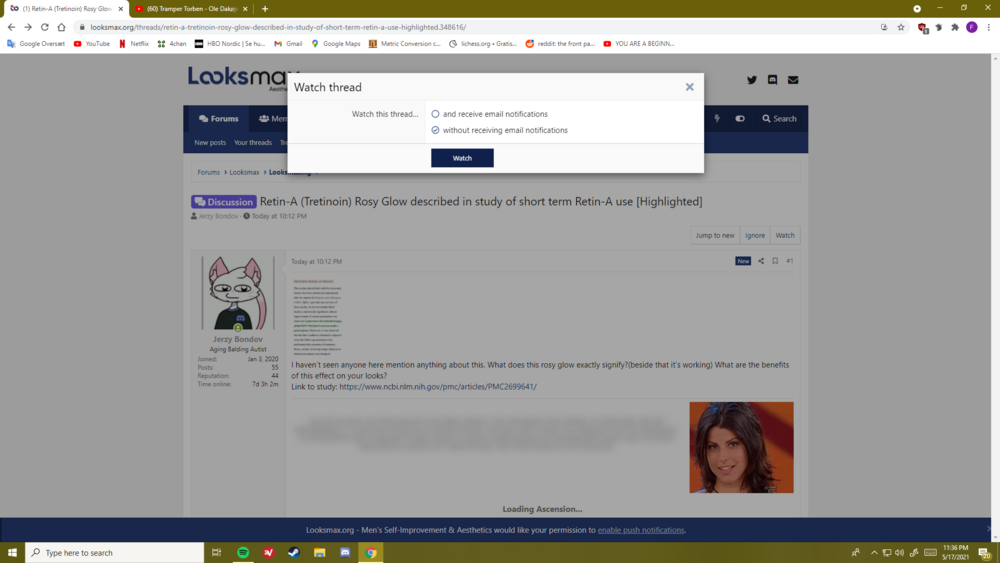Open Jerzy Bondov's avatar image
This screenshot has width=1000, height=563.
[238, 293]
